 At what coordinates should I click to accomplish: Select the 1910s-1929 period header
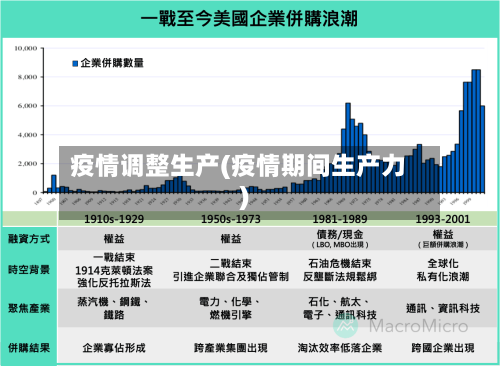(114, 219)
